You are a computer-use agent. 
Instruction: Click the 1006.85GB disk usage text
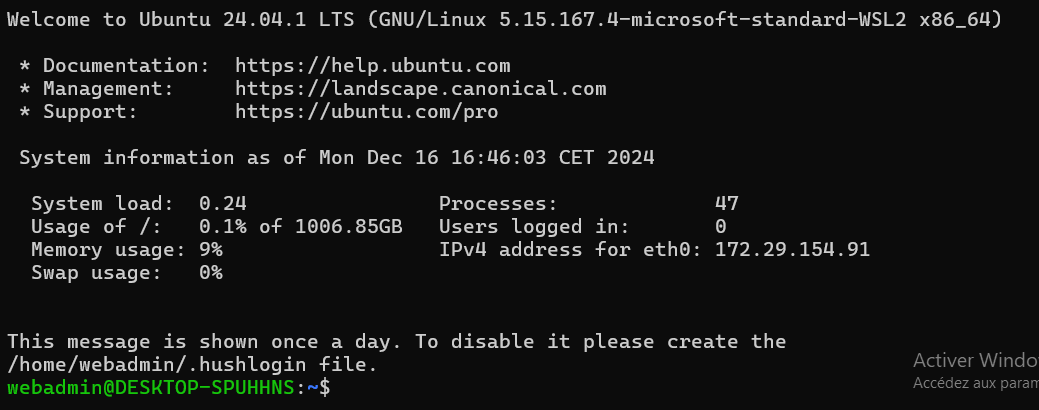coord(348,226)
